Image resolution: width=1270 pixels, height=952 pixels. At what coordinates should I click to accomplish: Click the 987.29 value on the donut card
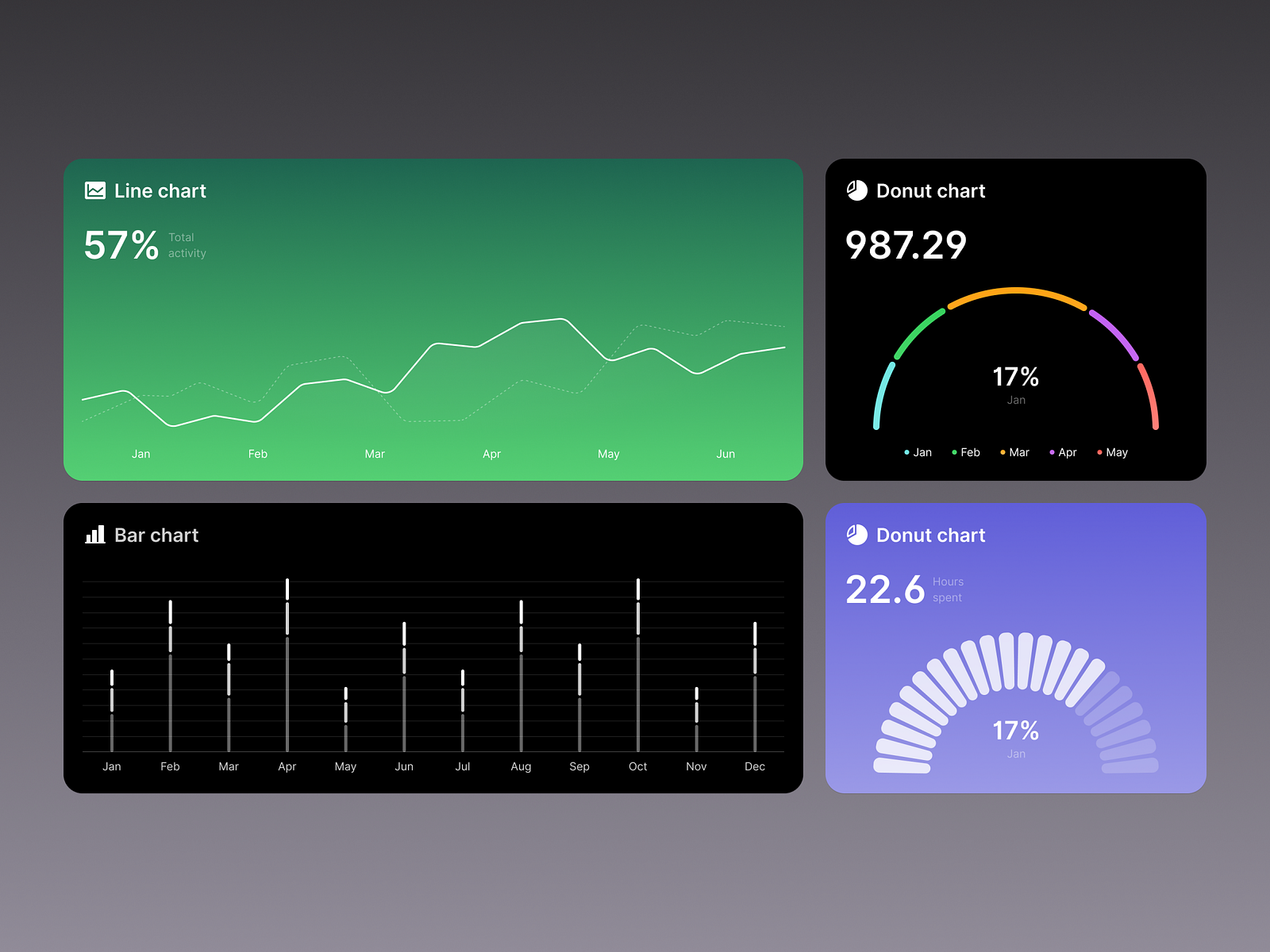(906, 246)
